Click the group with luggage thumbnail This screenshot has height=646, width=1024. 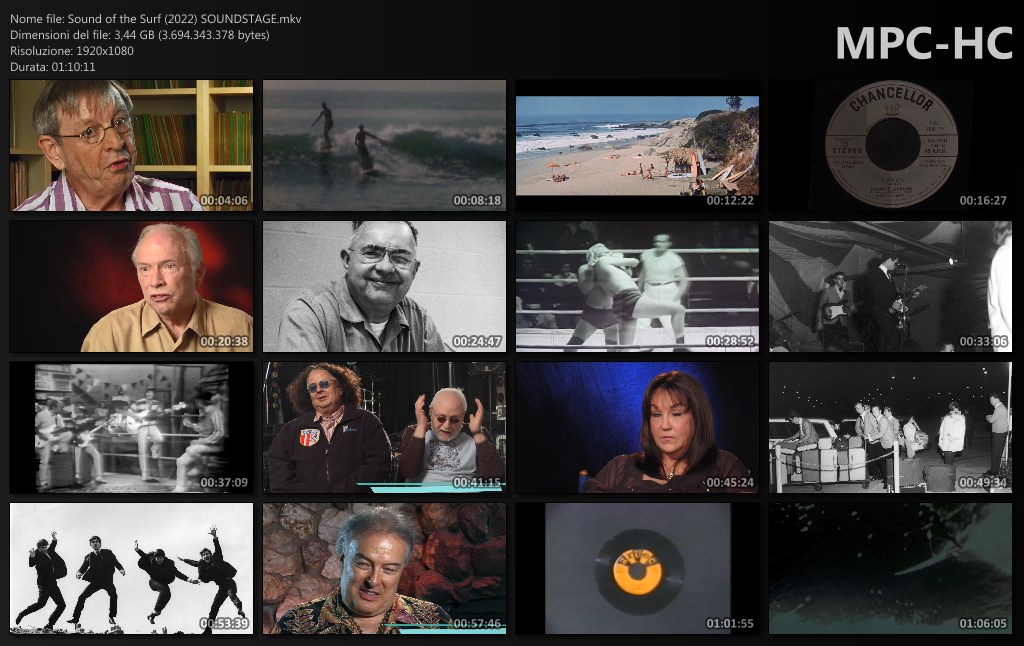(890, 428)
